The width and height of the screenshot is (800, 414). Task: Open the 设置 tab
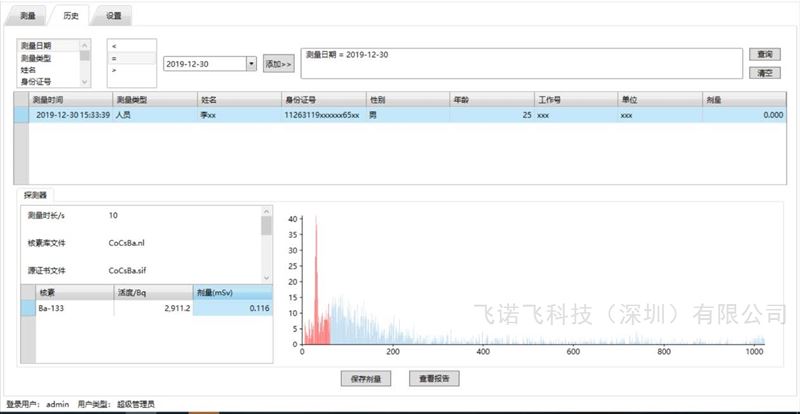pyautogui.click(x=114, y=16)
